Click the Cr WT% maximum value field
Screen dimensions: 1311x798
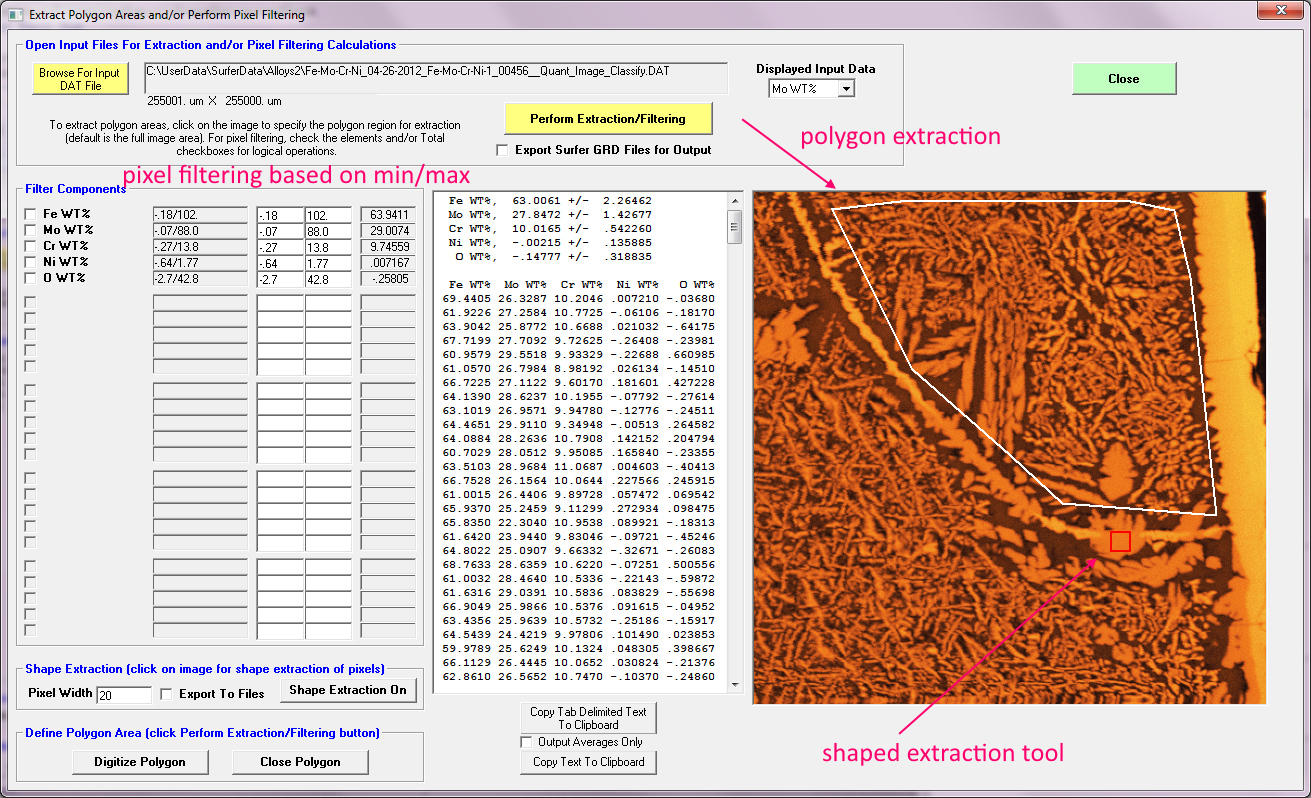pyautogui.click(x=328, y=246)
